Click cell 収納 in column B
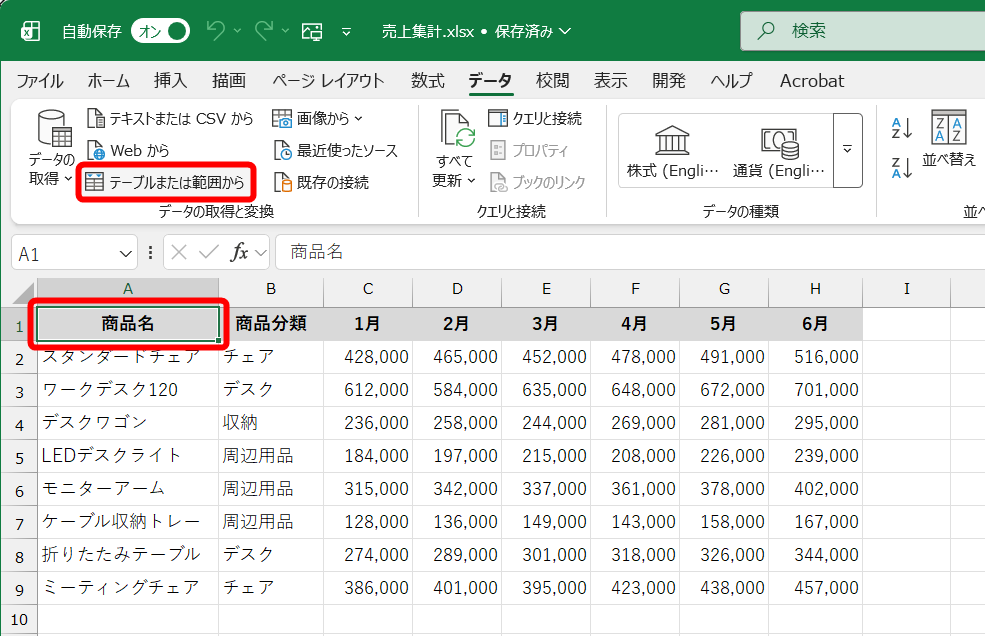Image resolution: width=985 pixels, height=636 pixels. point(271,422)
